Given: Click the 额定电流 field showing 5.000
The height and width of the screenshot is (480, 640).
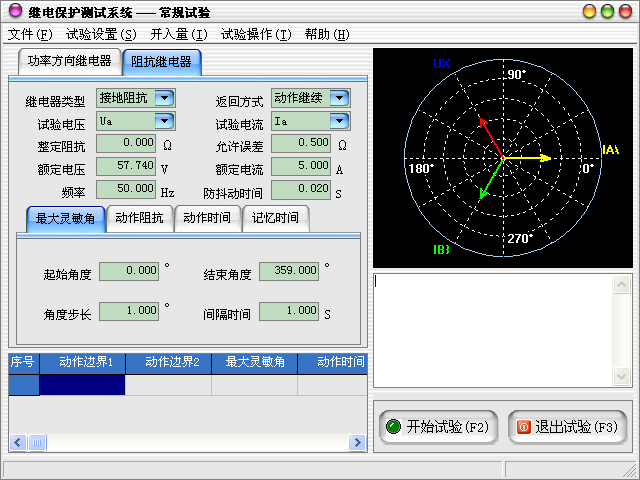Looking at the screenshot, I should pyautogui.click(x=301, y=166).
